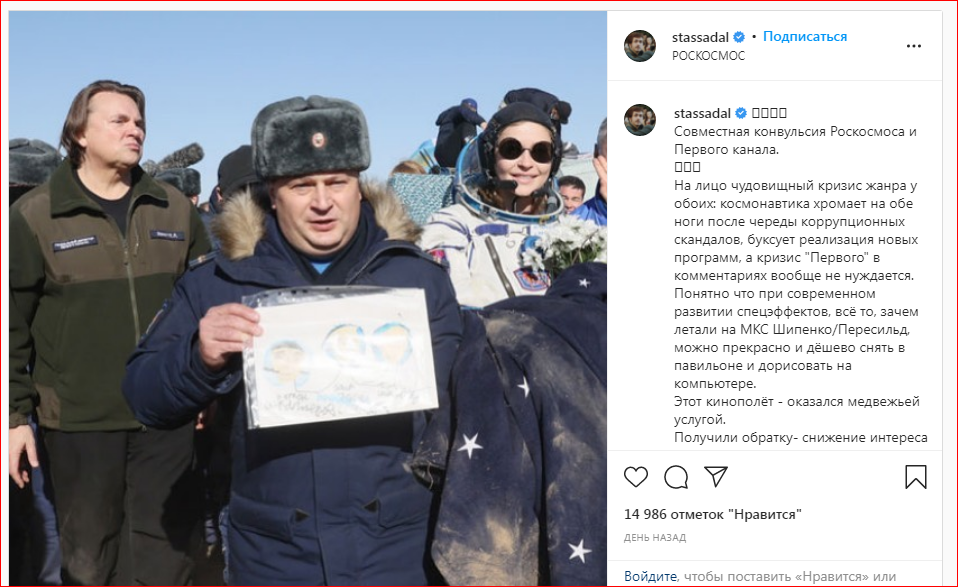Screen dimensions: 958x587
Task: Click the post photo of the man holding a drawing
Action: (x=308, y=298)
